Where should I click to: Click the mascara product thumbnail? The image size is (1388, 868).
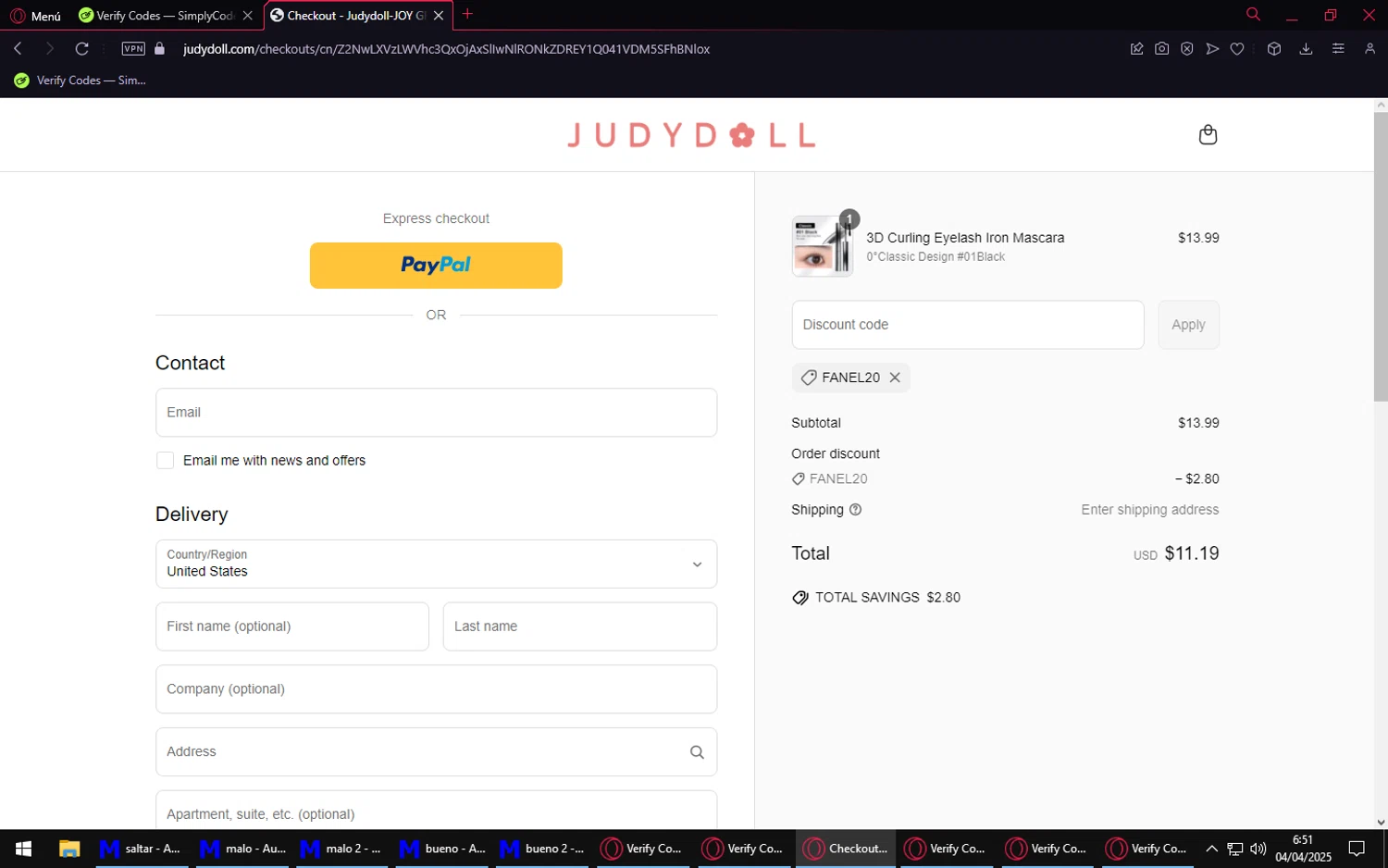(x=822, y=246)
